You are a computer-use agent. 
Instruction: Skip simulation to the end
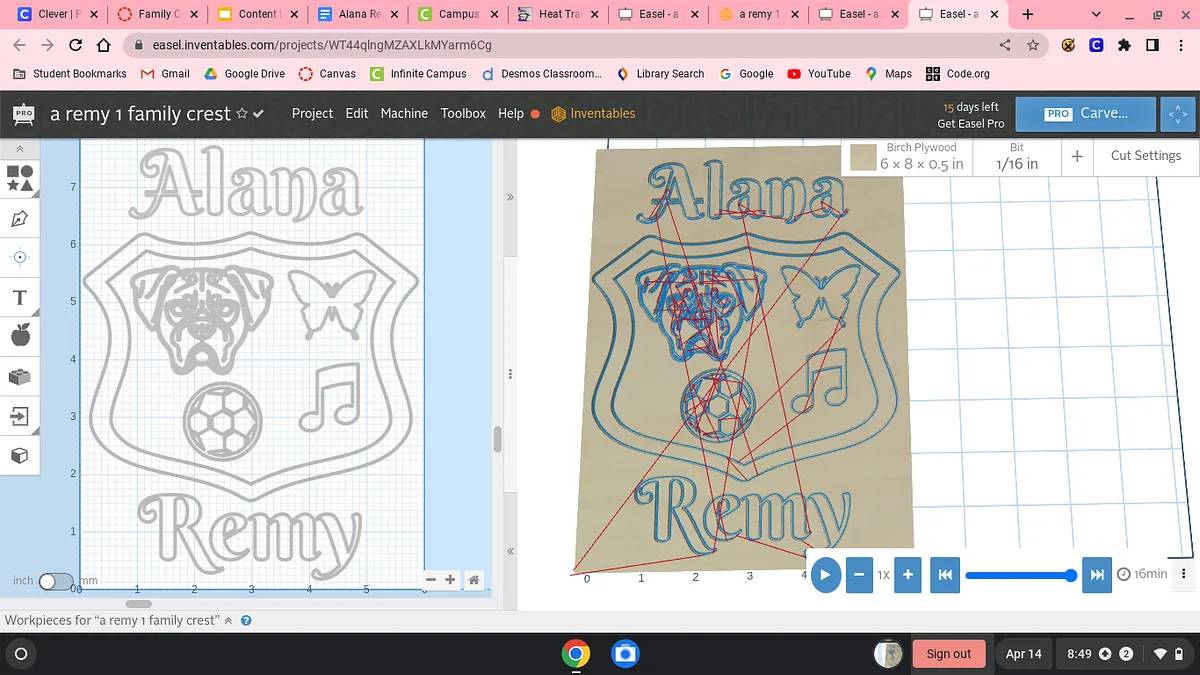(1097, 575)
